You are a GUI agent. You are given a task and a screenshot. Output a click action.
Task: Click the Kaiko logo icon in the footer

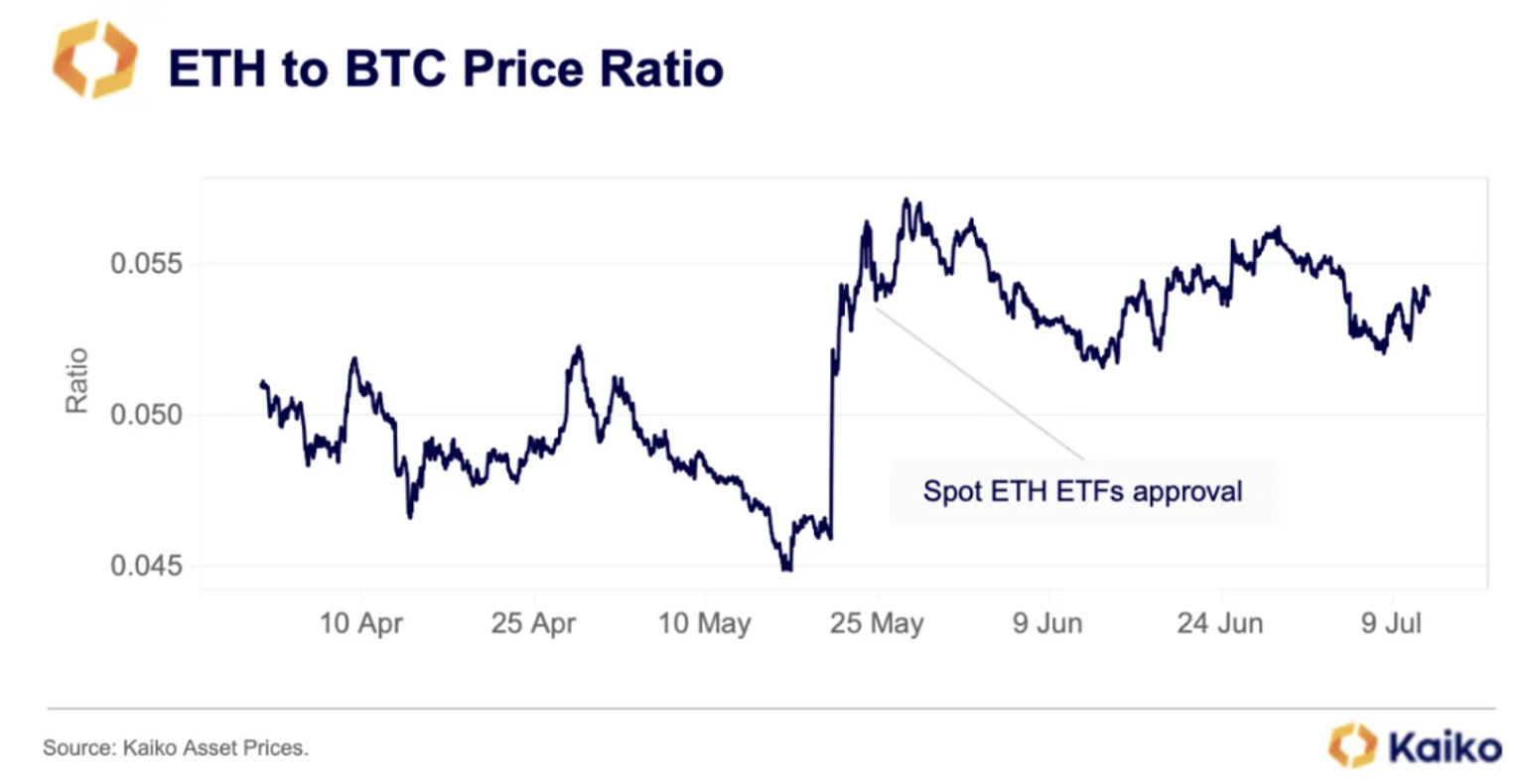[1352, 744]
